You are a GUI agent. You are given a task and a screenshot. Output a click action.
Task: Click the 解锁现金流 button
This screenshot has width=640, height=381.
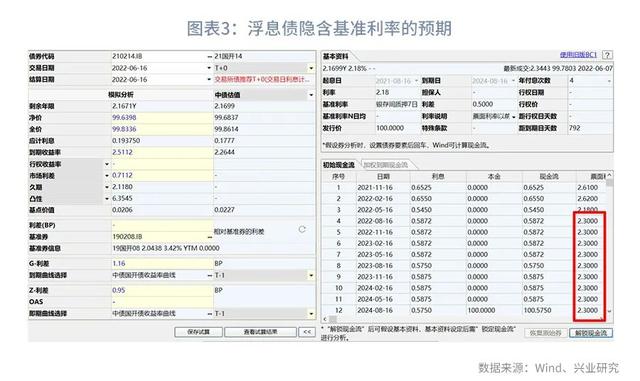coord(591,333)
